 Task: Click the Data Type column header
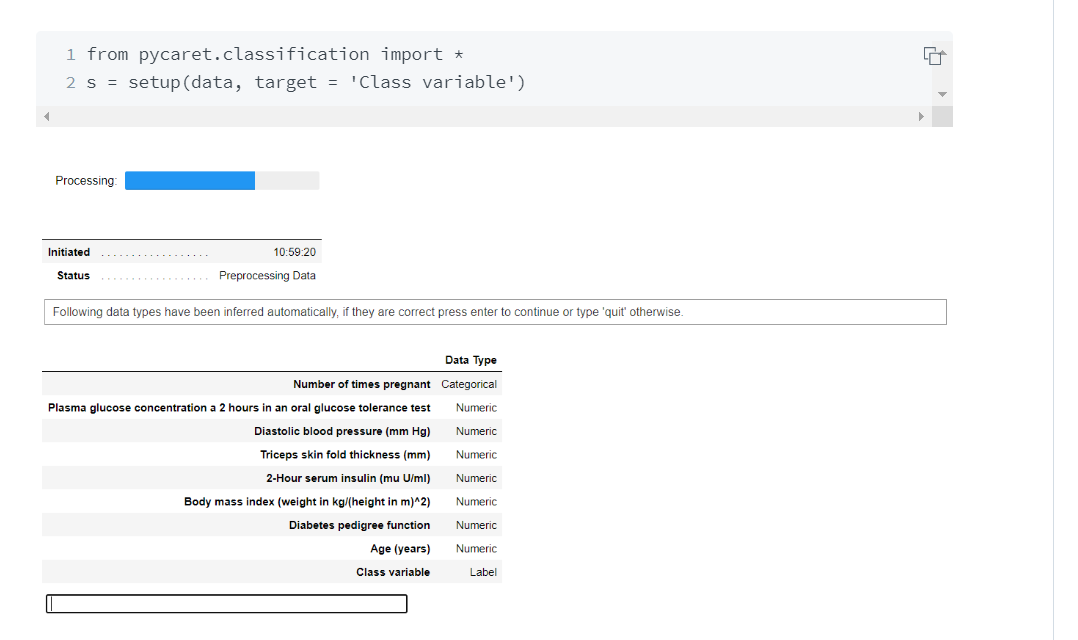[471, 360]
